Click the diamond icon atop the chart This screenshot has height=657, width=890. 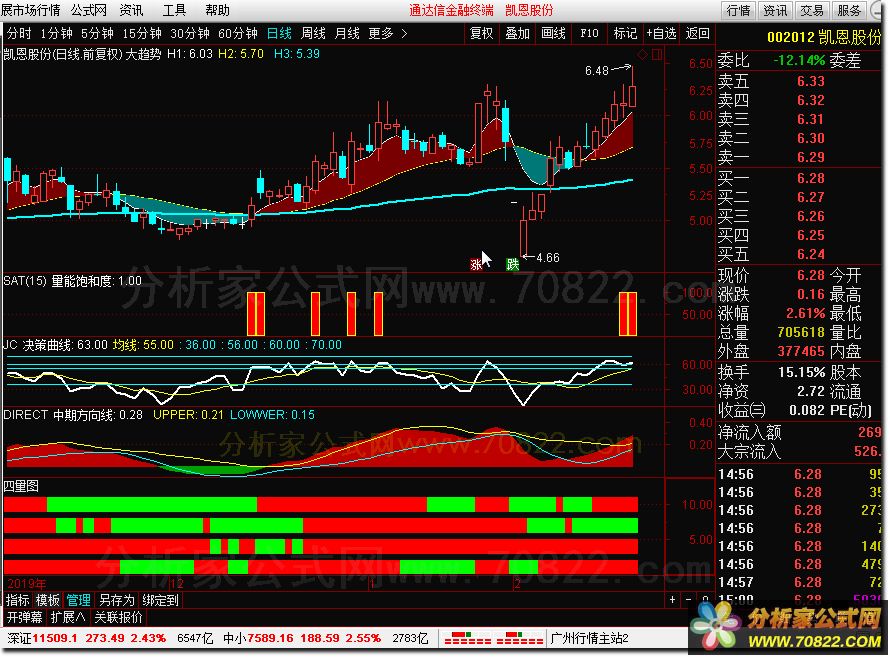[642, 53]
